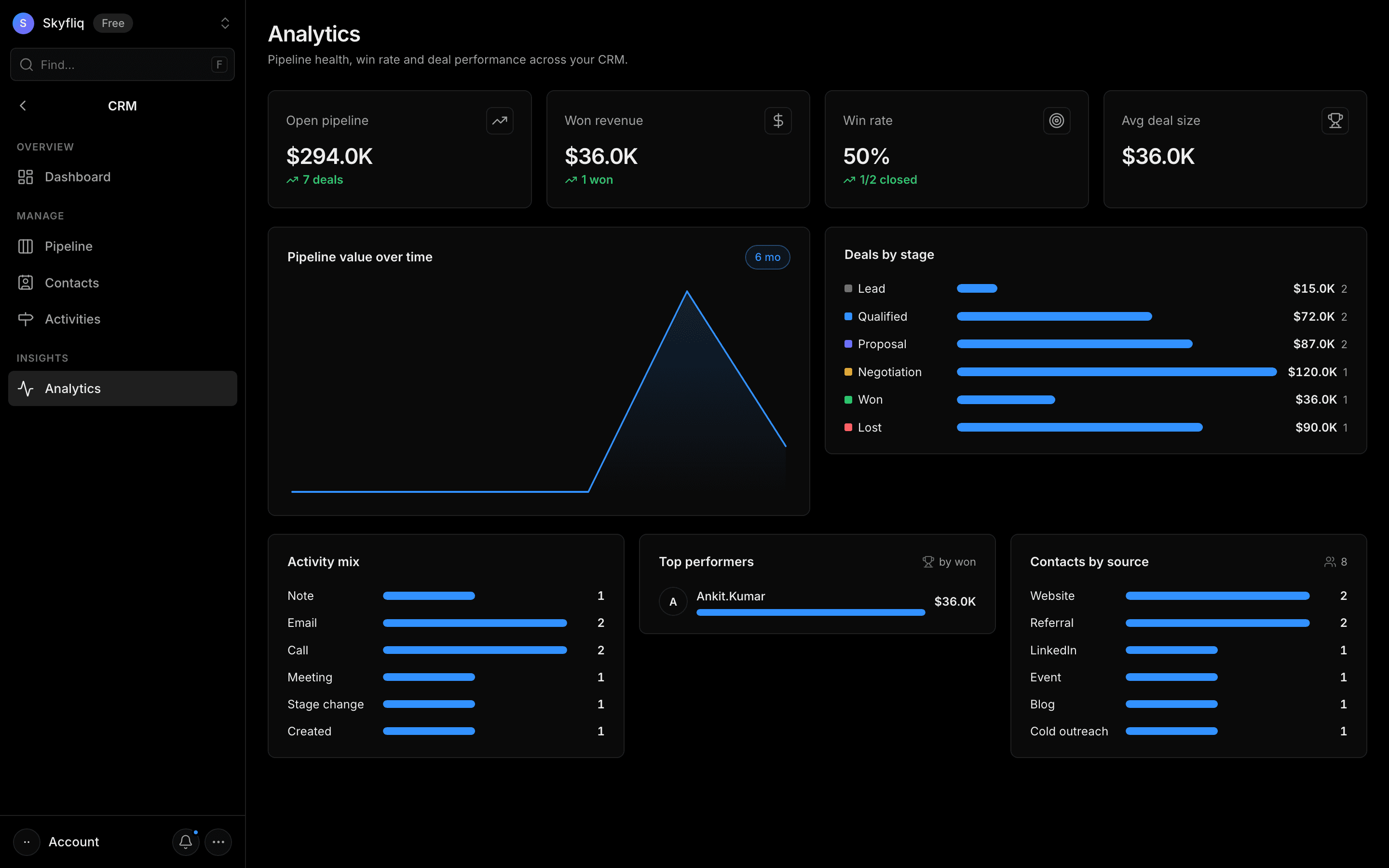Open the Dashboard page
Screen dimensions: 1389x868
pyautogui.click(x=122, y=177)
